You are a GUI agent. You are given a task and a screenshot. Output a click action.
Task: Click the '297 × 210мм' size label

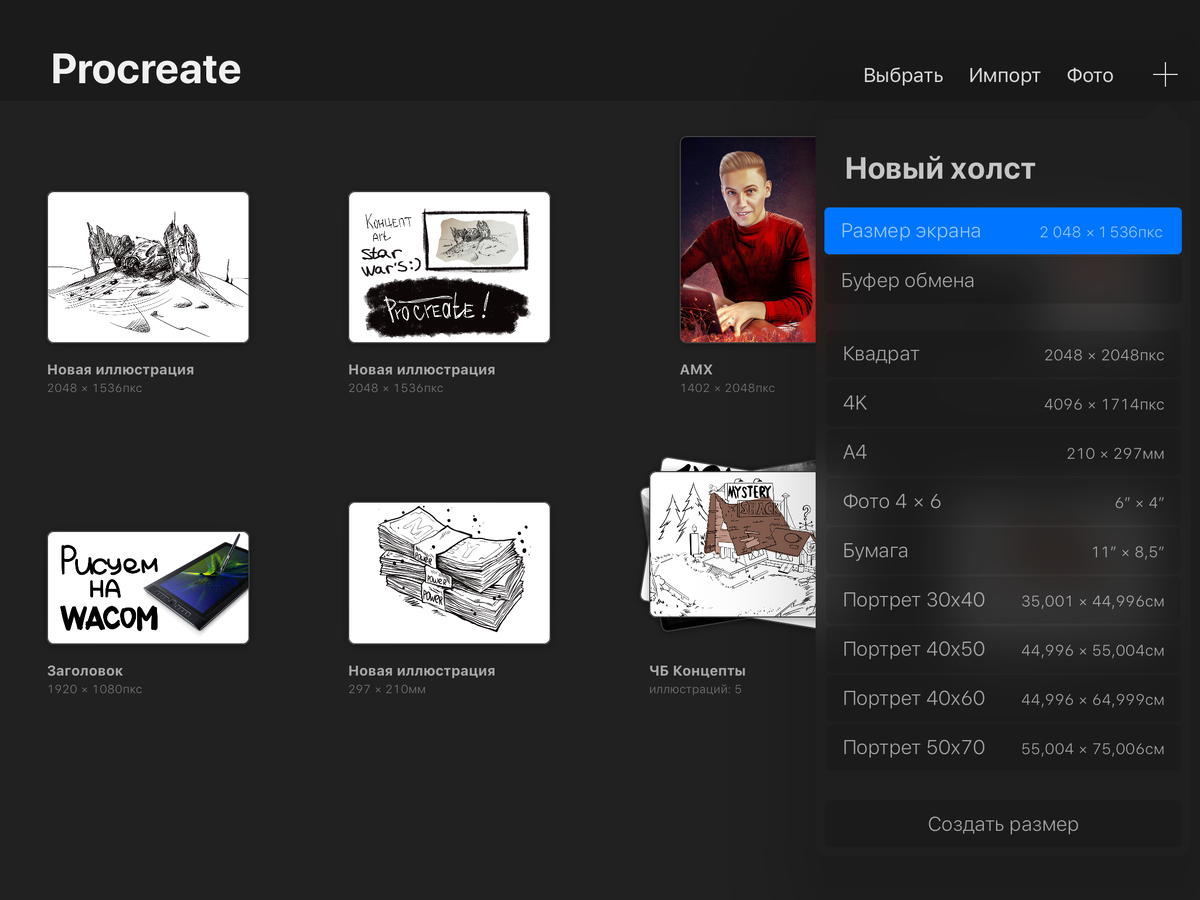click(x=387, y=689)
